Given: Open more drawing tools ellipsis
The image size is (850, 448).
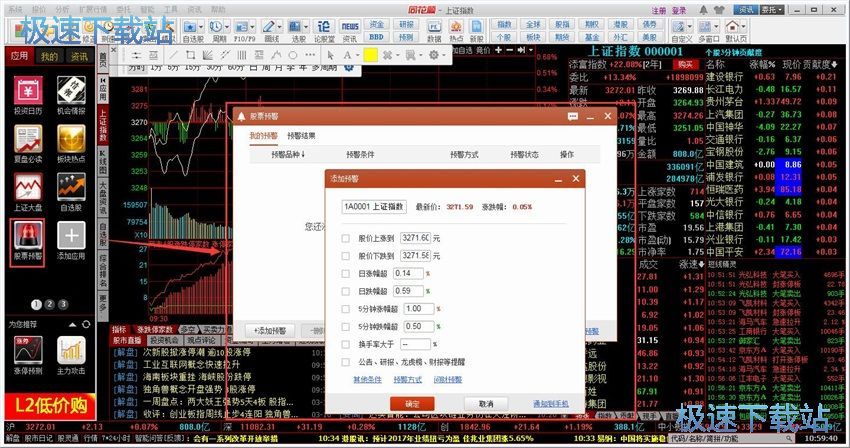Looking at the screenshot, I should tap(310, 55).
